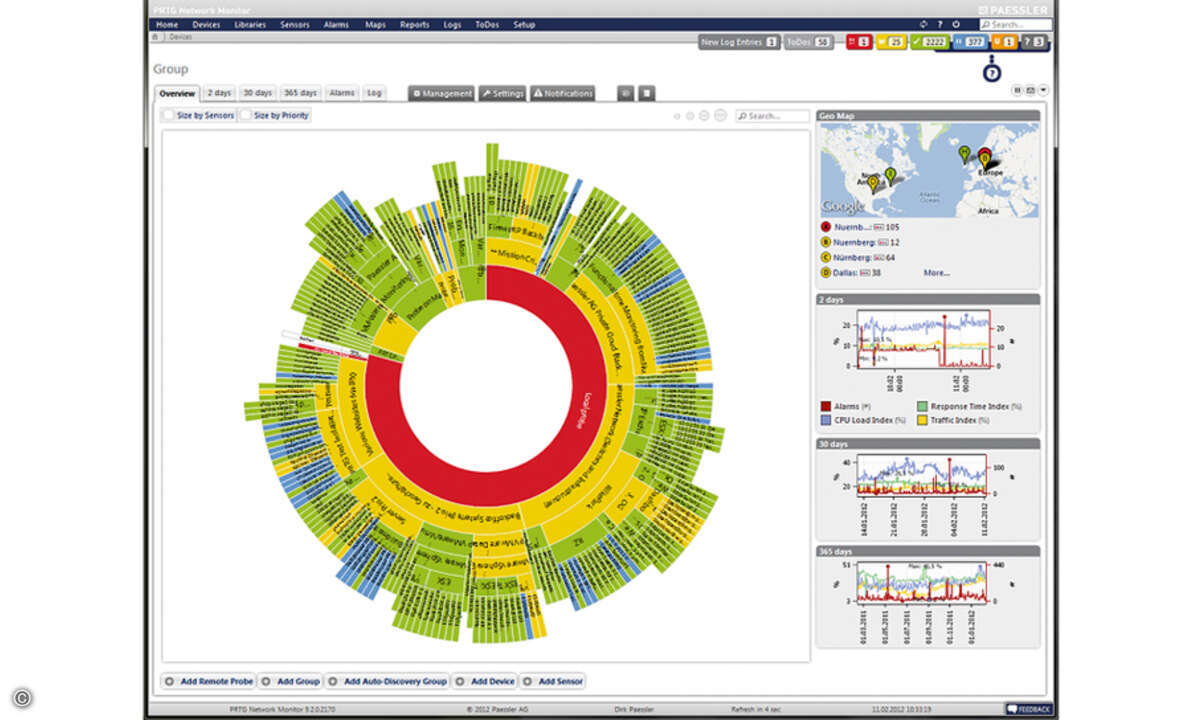
Task: Click the gray unknown sensors badge
Action: [x=1035, y=42]
